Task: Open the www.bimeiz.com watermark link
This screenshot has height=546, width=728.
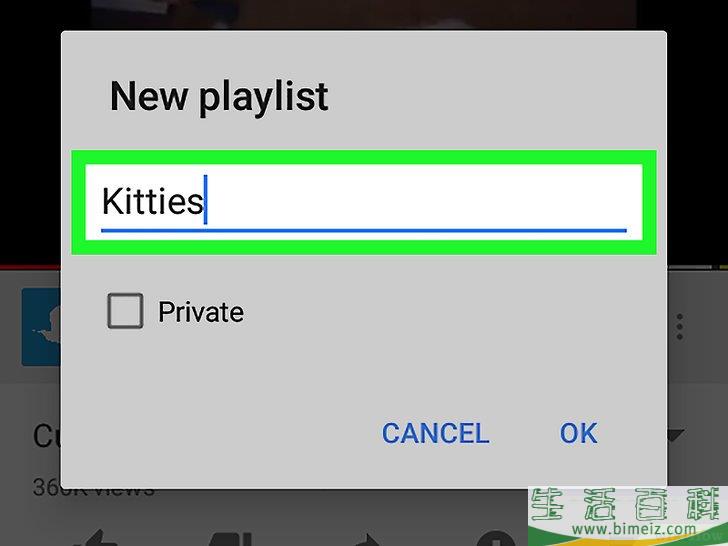Action: coord(634,529)
